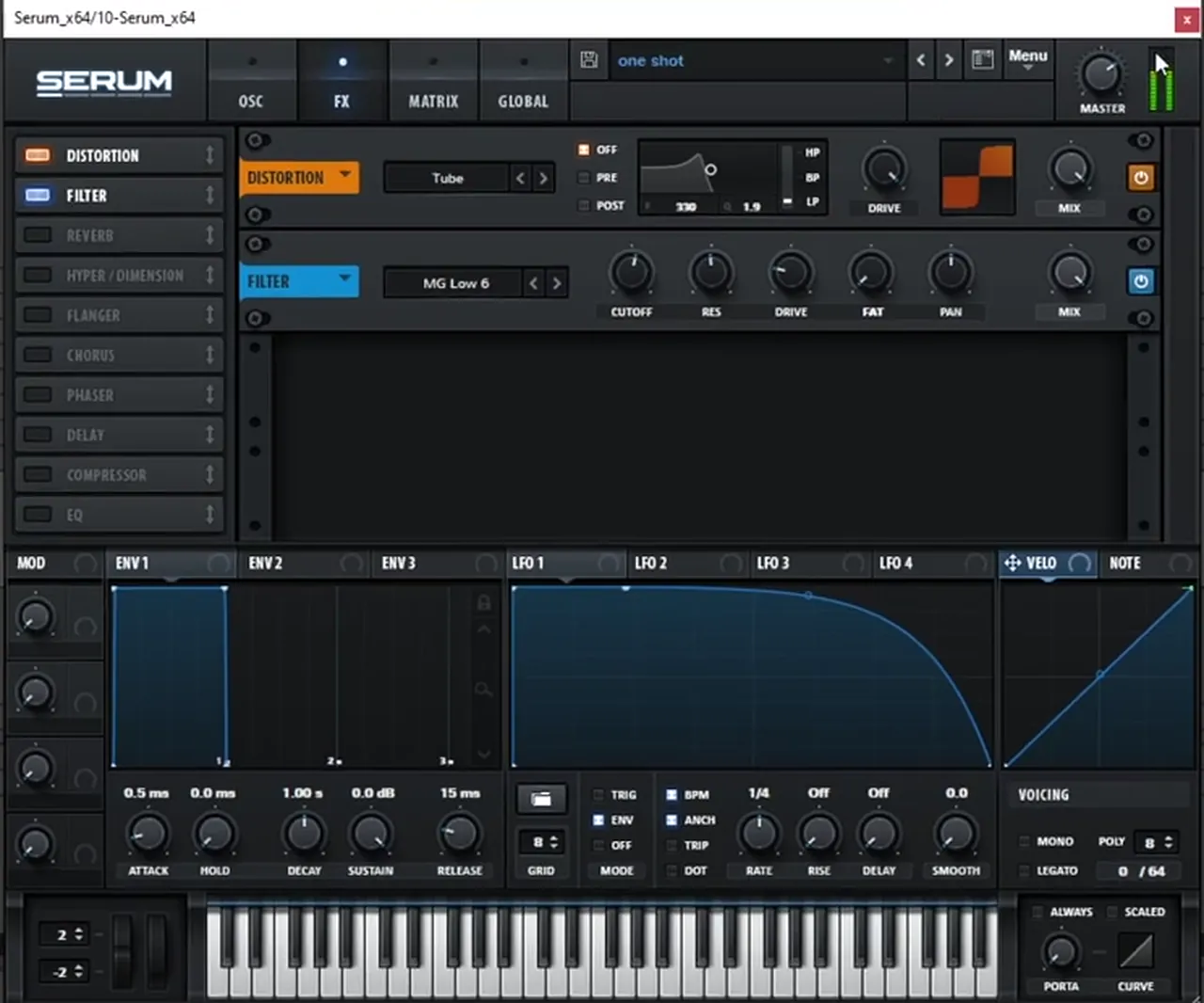
Task: Select next distortion type arrow
Action: point(543,178)
